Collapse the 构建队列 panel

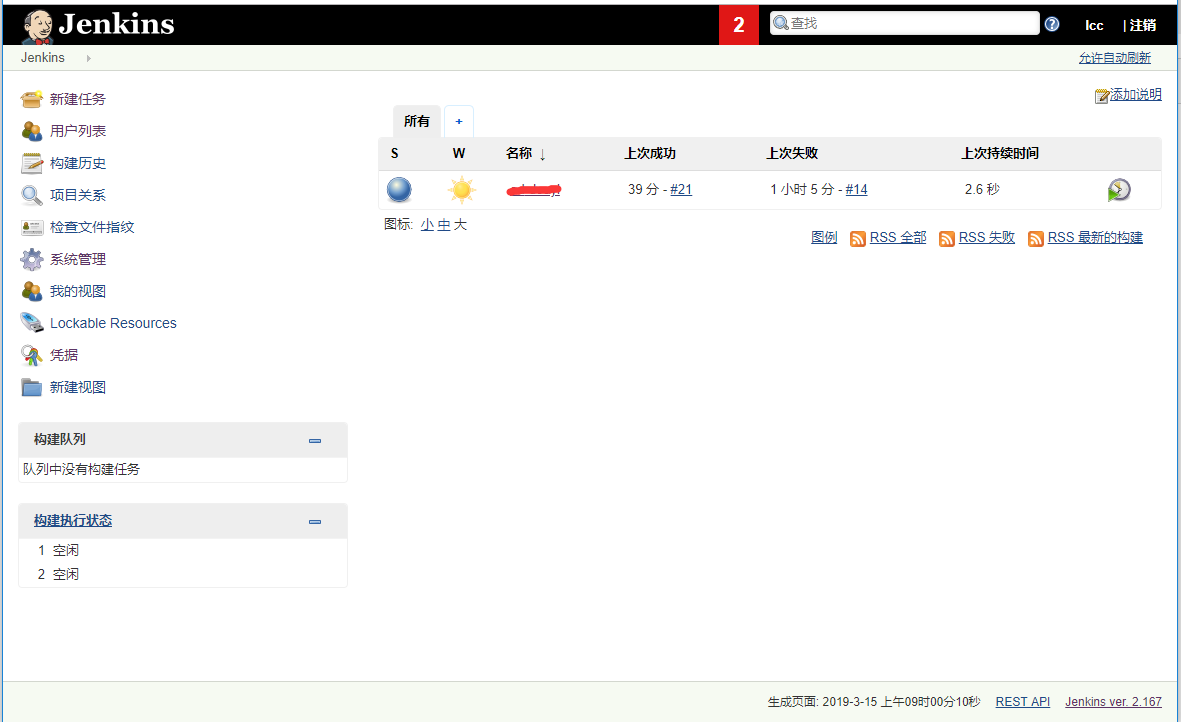[315, 440]
